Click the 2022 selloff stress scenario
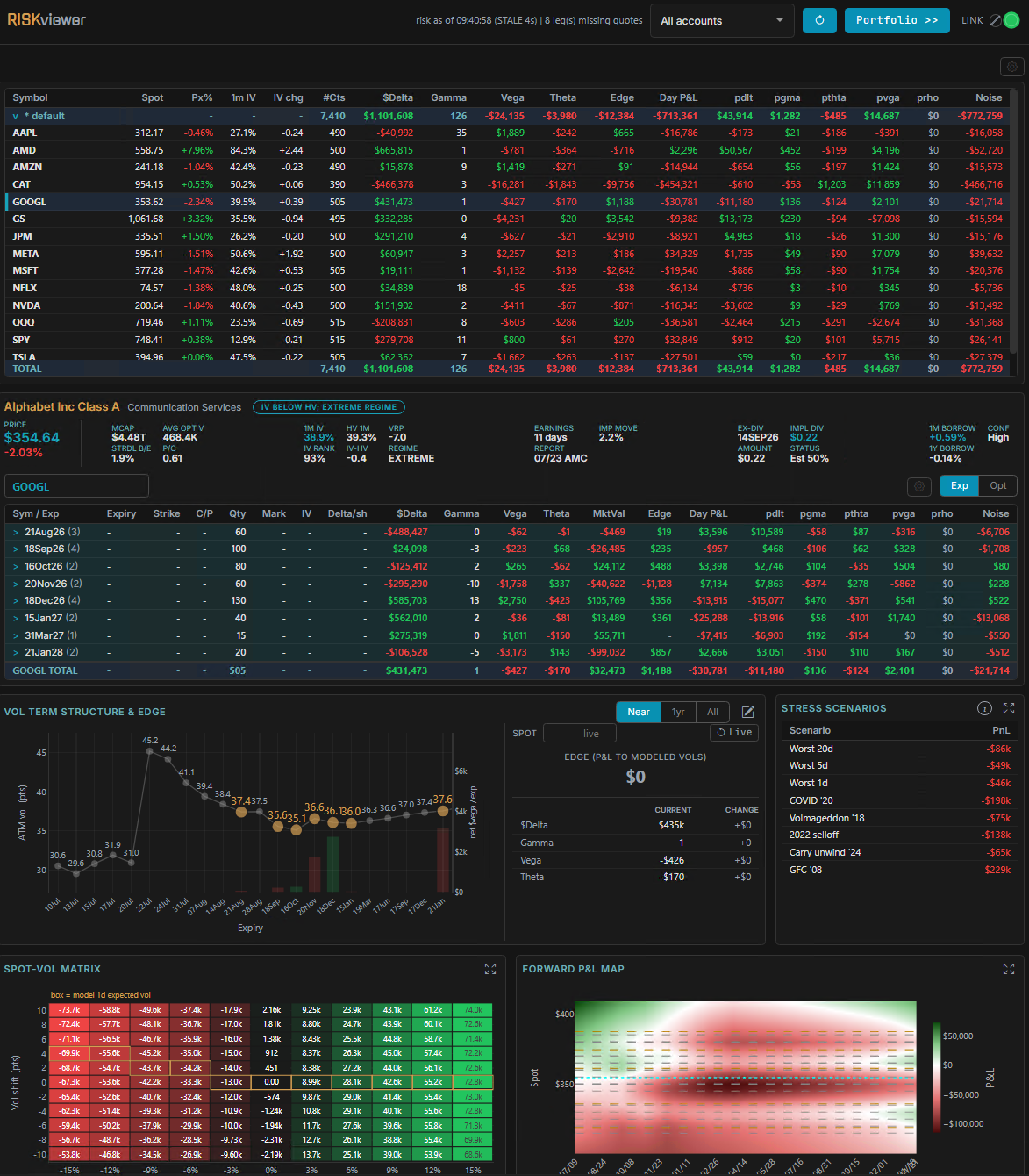Screen dimensions: 1029x1176 click(899, 835)
